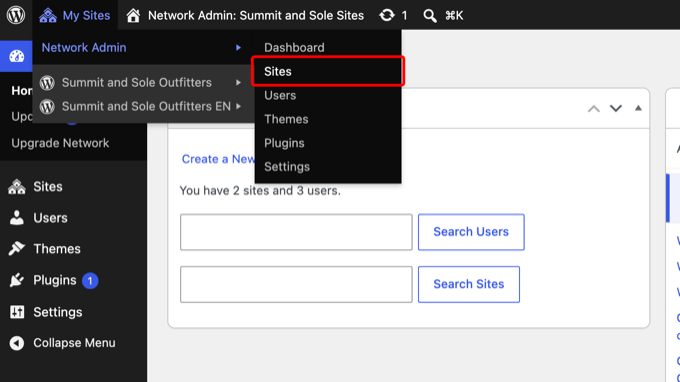Choose Dashboard in the submenu
The width and height of the screenshot is (680, 382).
point(294,47)
